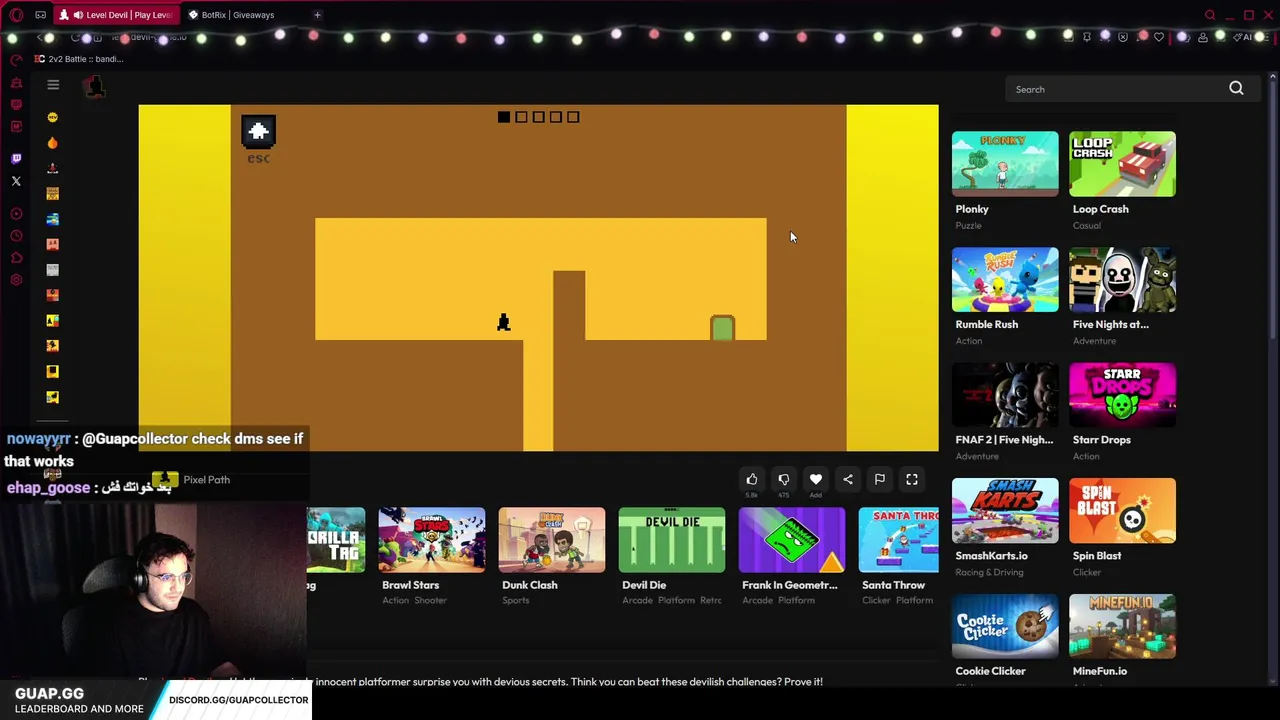Open the SmashKarts.io game thumbnail
Viewport: 1280px width, 720px height.
[1005, 510]
